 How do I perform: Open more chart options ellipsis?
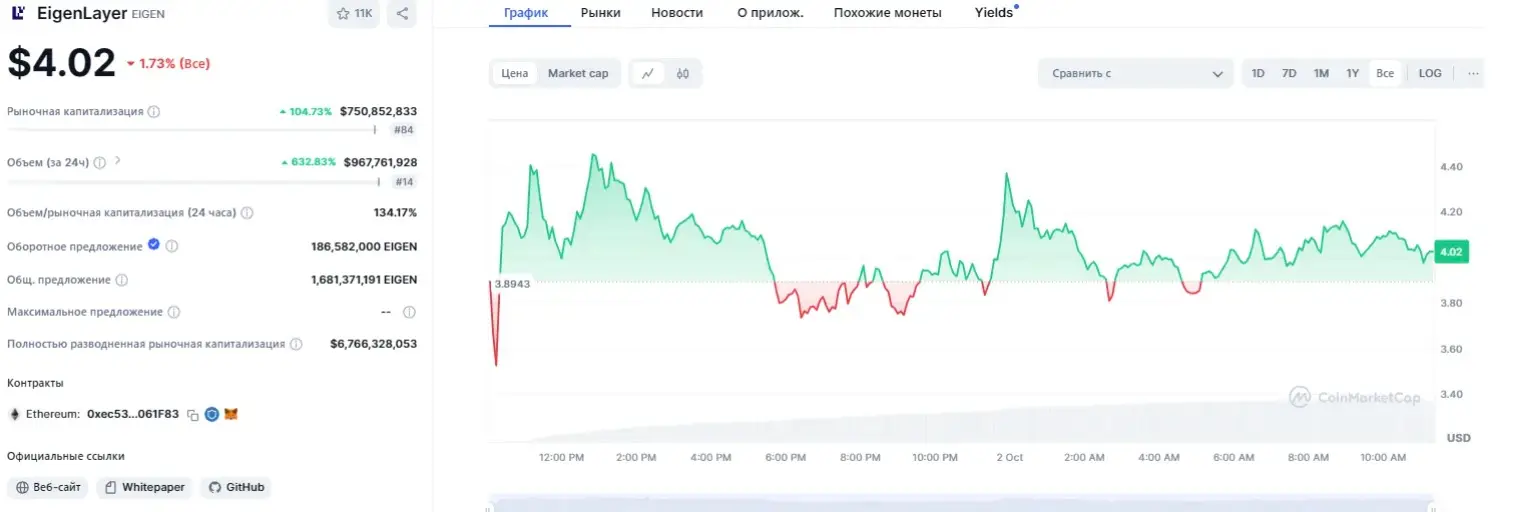[x=1472, y=73]
